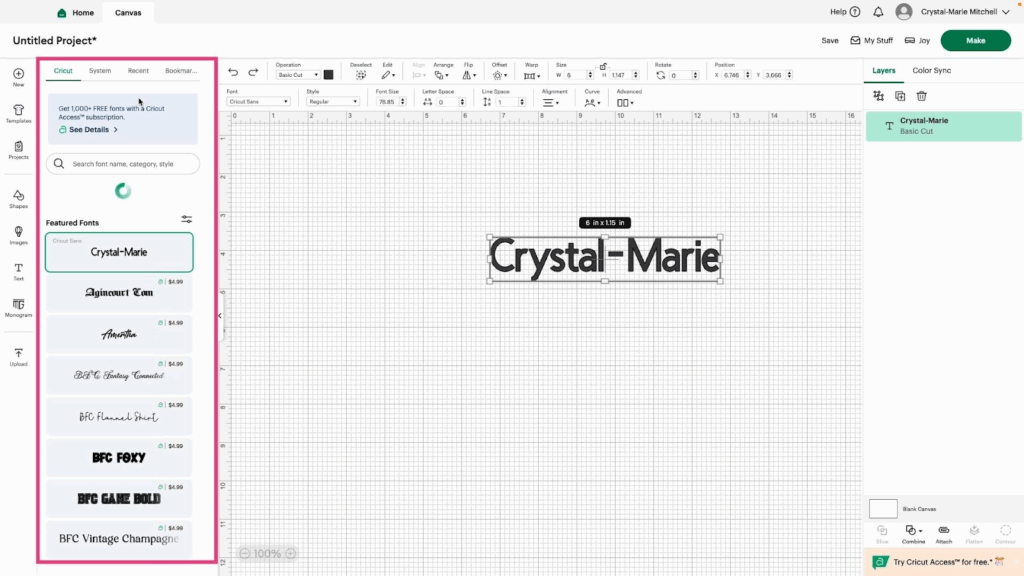Click the Delete layer trash icon

[921, 96]
